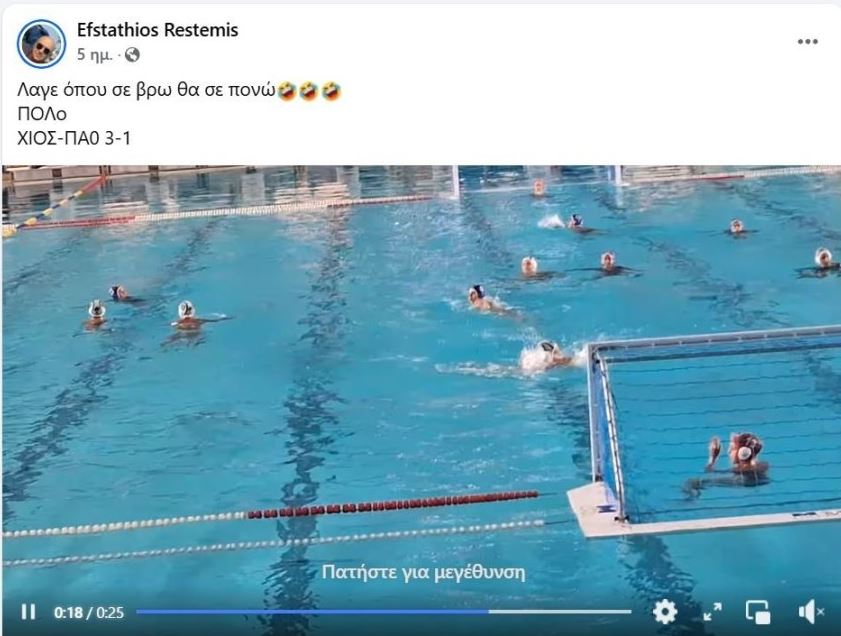Open Efstathios Restemis profile name link
Viewport: 841px width, 636px height.
(x=157, y=29)
